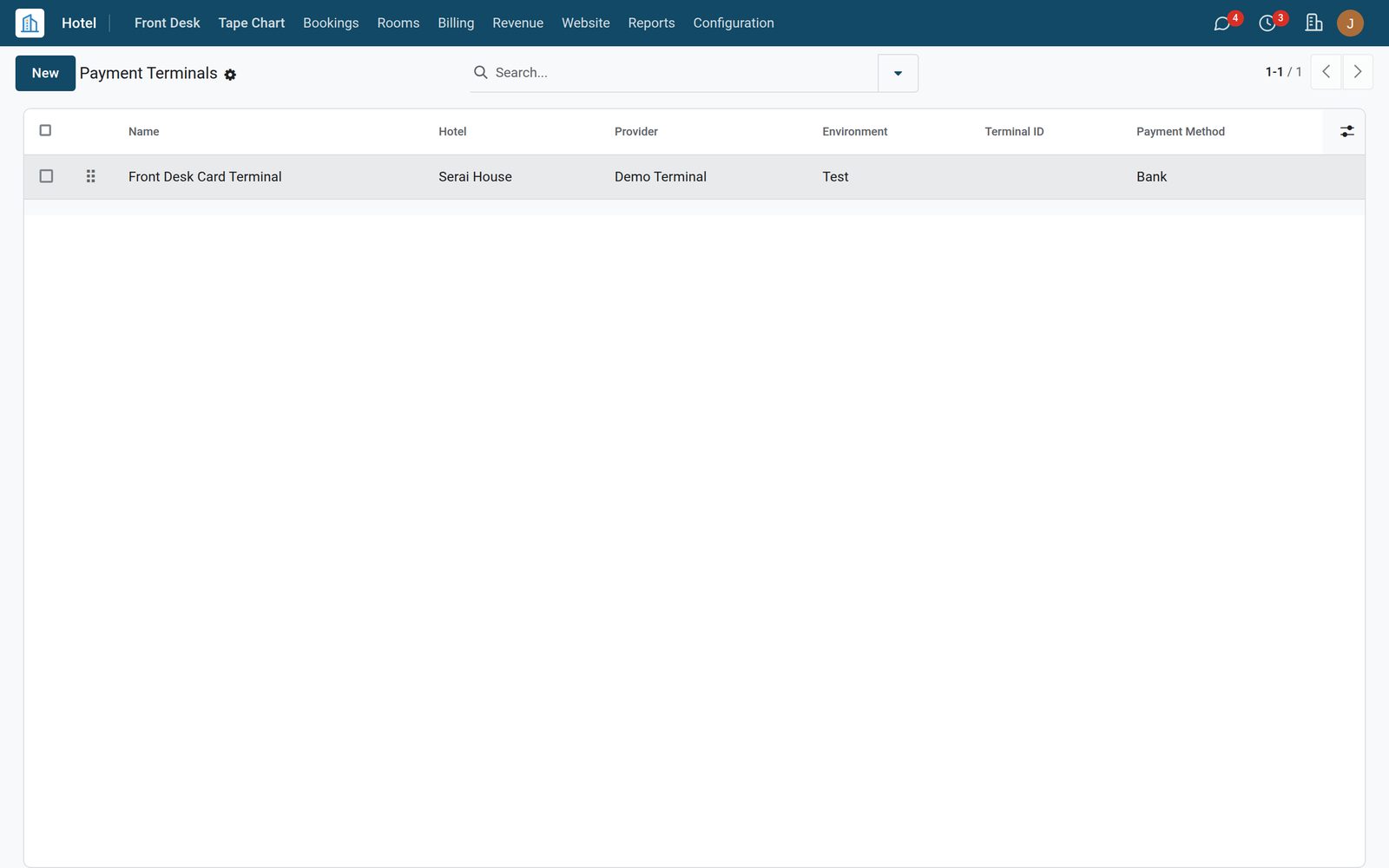Click the search magnifier icon

tap(480, 72)
